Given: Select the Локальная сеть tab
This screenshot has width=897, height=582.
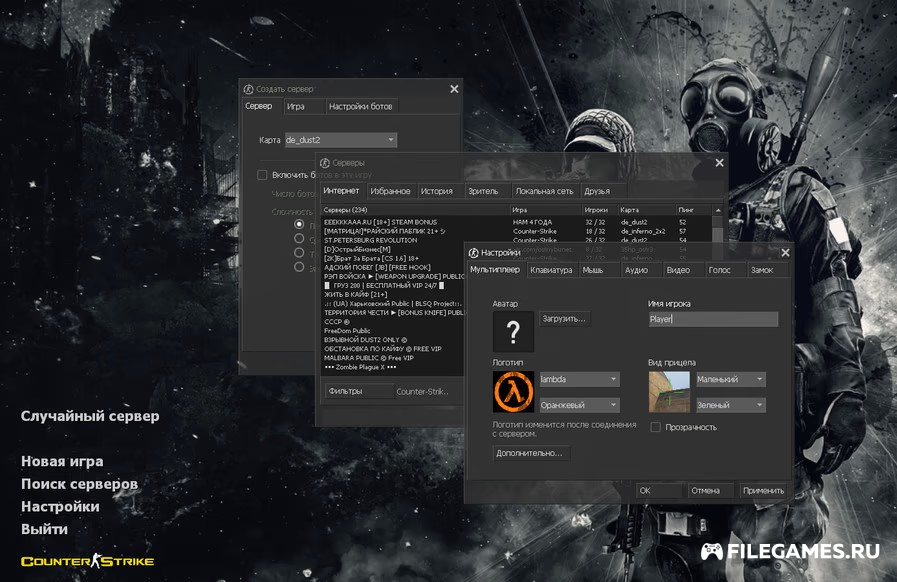Looking at the screenshot, I should (x=544, y=191).
